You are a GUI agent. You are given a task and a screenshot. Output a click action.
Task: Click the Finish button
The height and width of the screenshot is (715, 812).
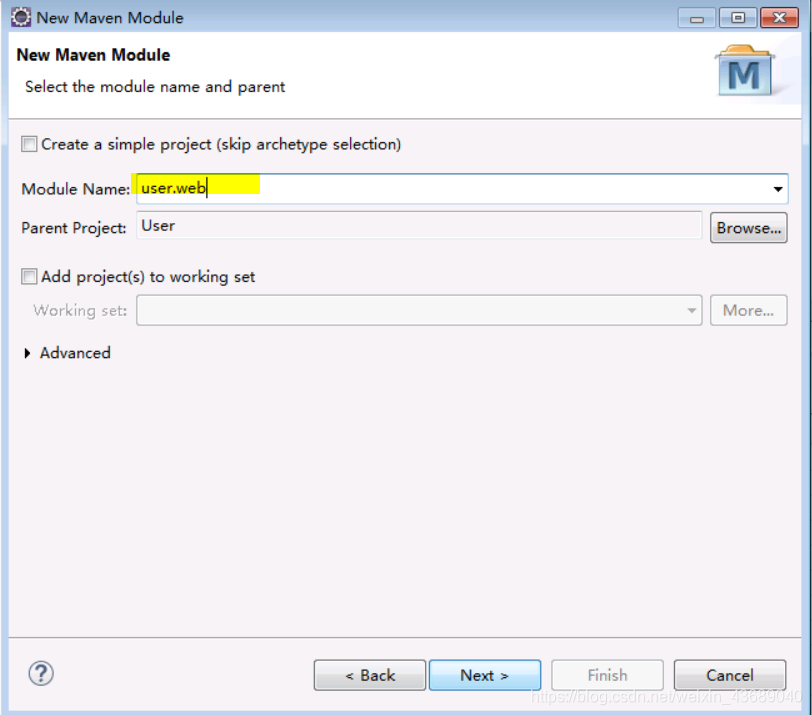(x=607, y=675)
